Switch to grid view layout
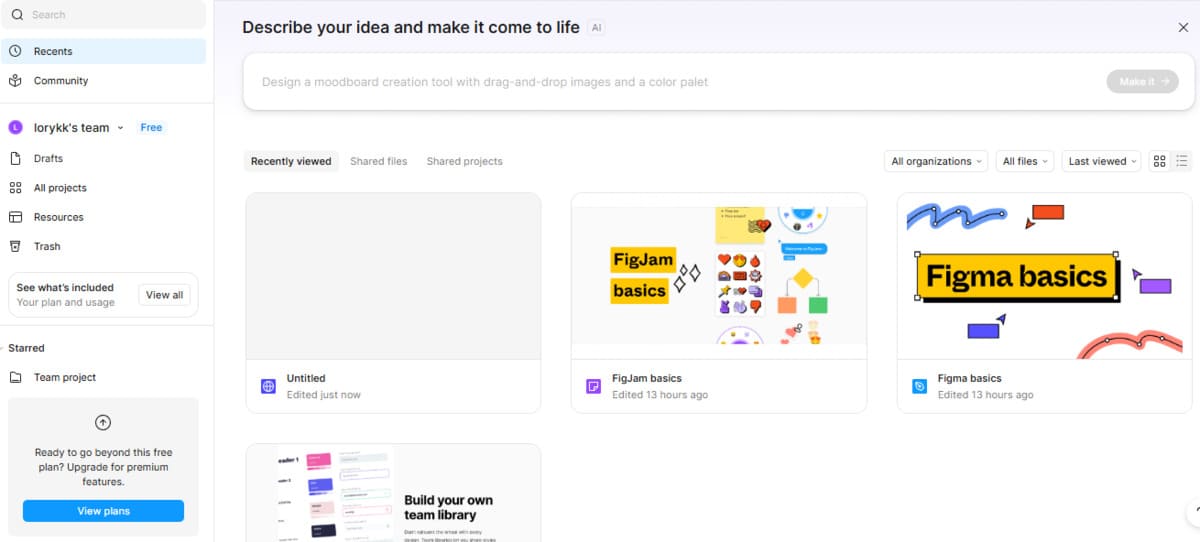This screenshot has height=542, width=1200. 1159,161
